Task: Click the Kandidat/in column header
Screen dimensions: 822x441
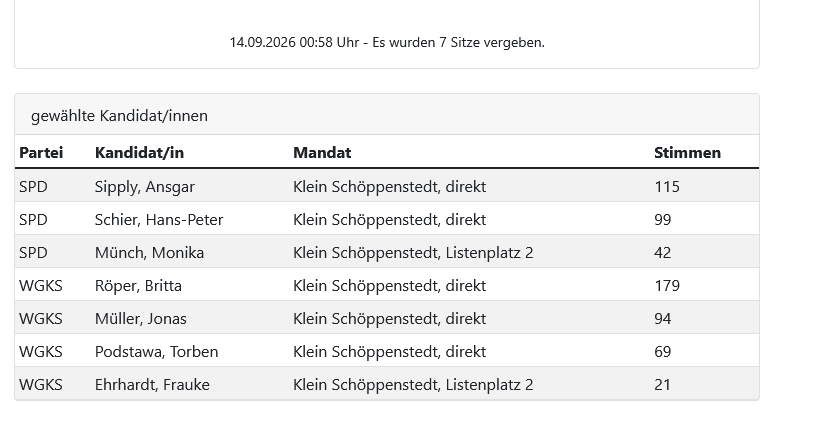Action: [x=139, y=153]
